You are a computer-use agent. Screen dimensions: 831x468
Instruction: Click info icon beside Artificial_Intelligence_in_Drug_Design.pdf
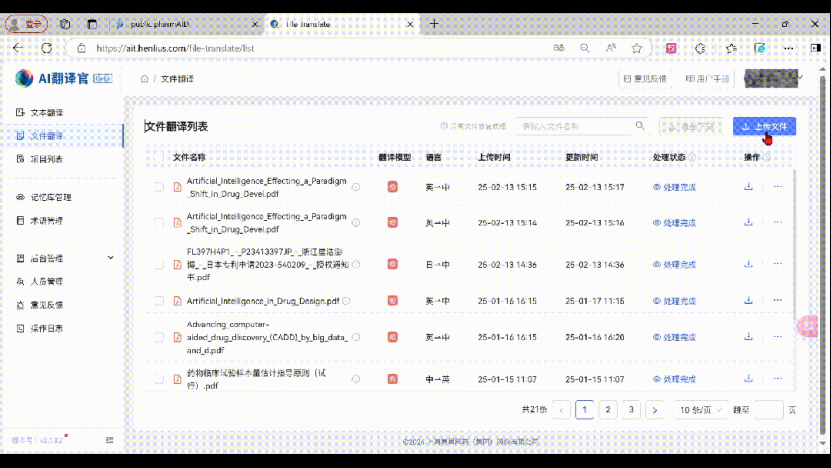[x=346, y=301]
